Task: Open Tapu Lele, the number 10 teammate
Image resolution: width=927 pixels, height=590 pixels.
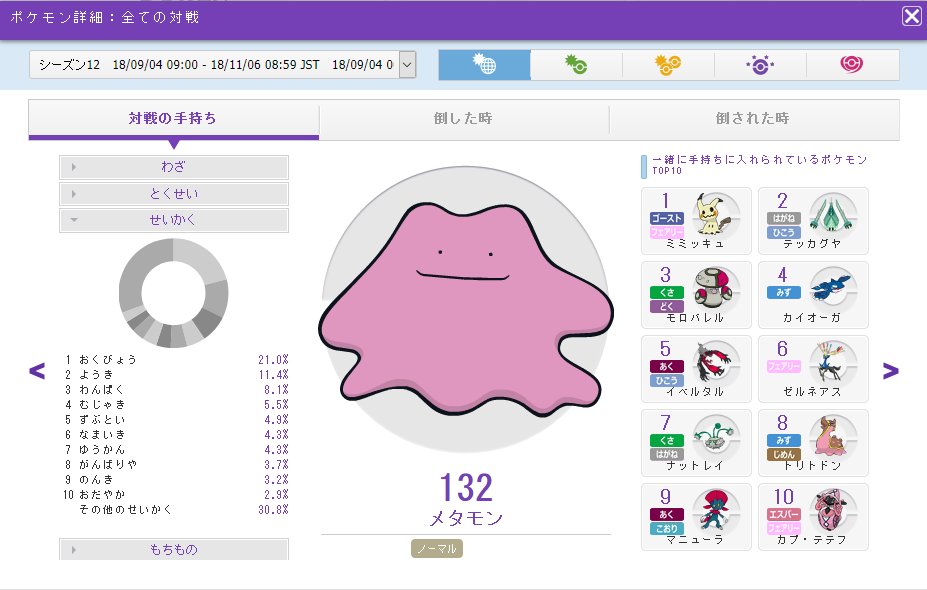Action: tap(814, 517)
